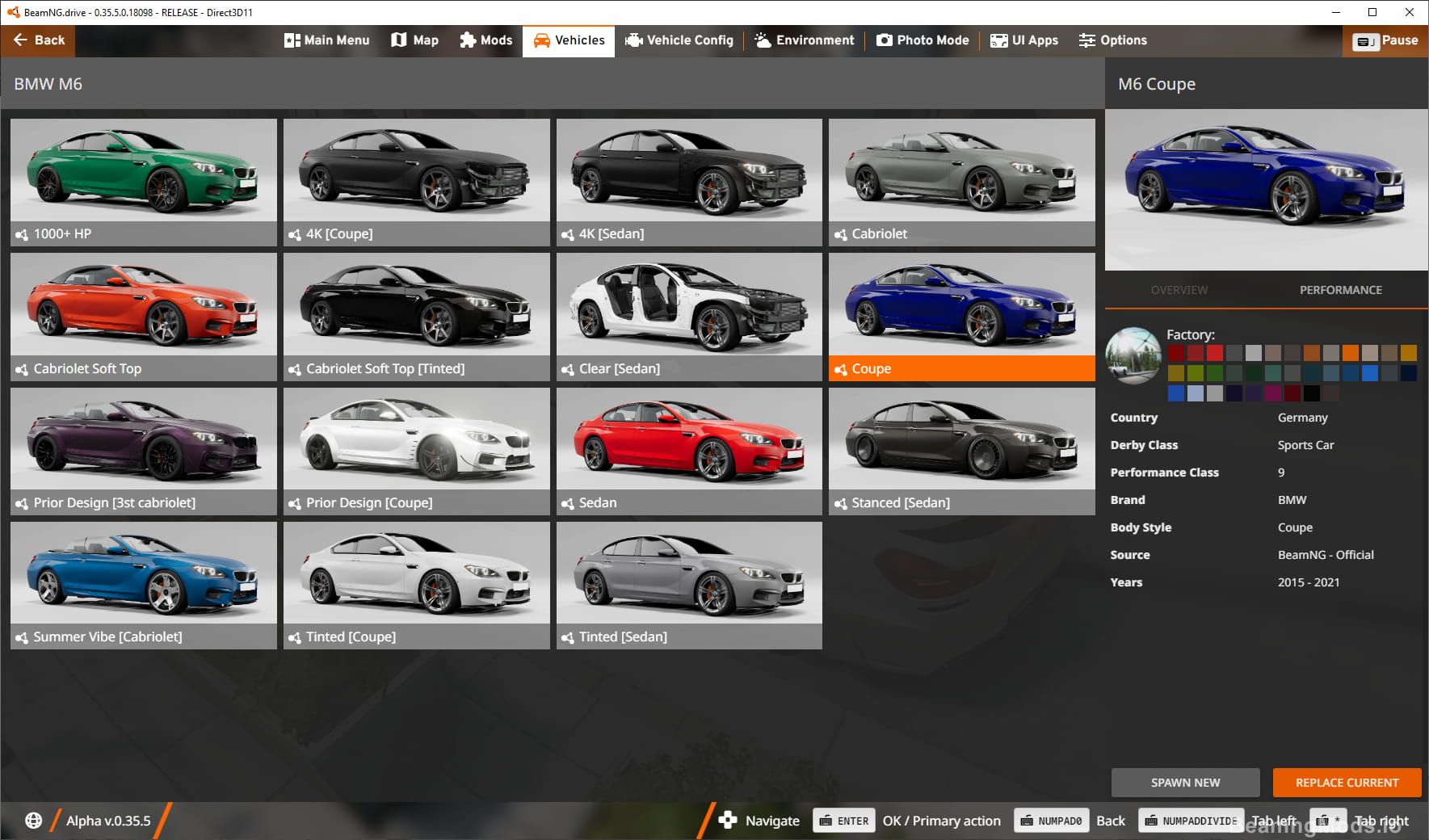The image size is (1429, 840).
Task: Select the red Sedan configuration
Action: [x=689, y=451]
